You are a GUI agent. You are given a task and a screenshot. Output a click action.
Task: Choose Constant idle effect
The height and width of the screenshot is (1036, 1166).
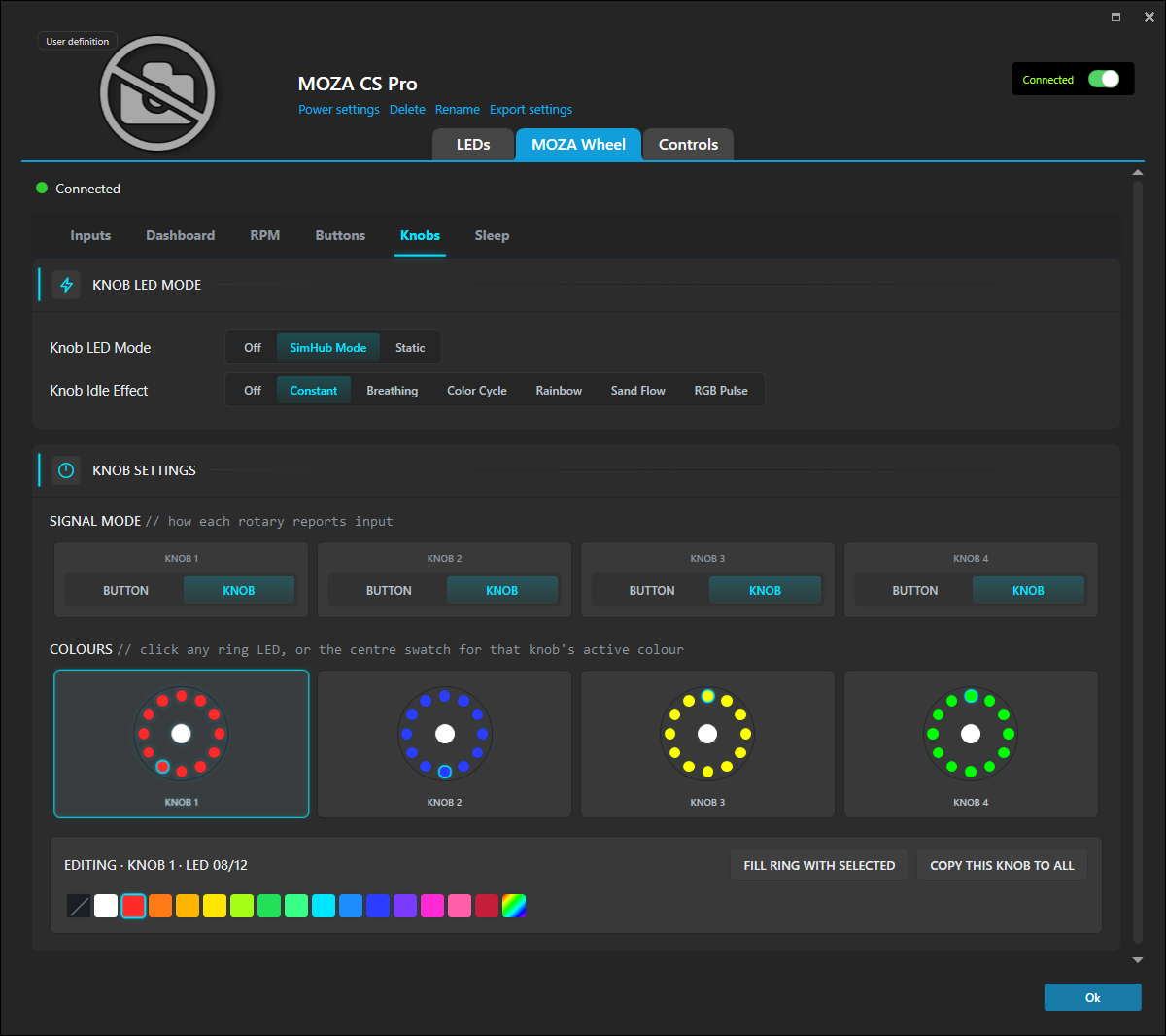pyautogui.click(x=314, y=391)
